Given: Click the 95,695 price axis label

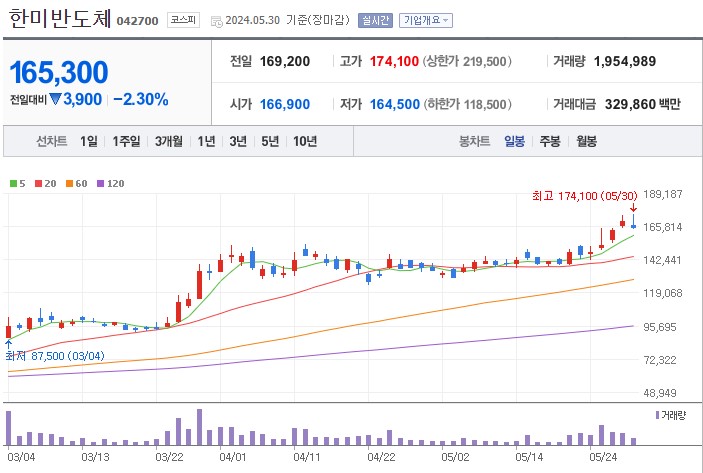Looking at the screenshot, I should tap(660, 327).
